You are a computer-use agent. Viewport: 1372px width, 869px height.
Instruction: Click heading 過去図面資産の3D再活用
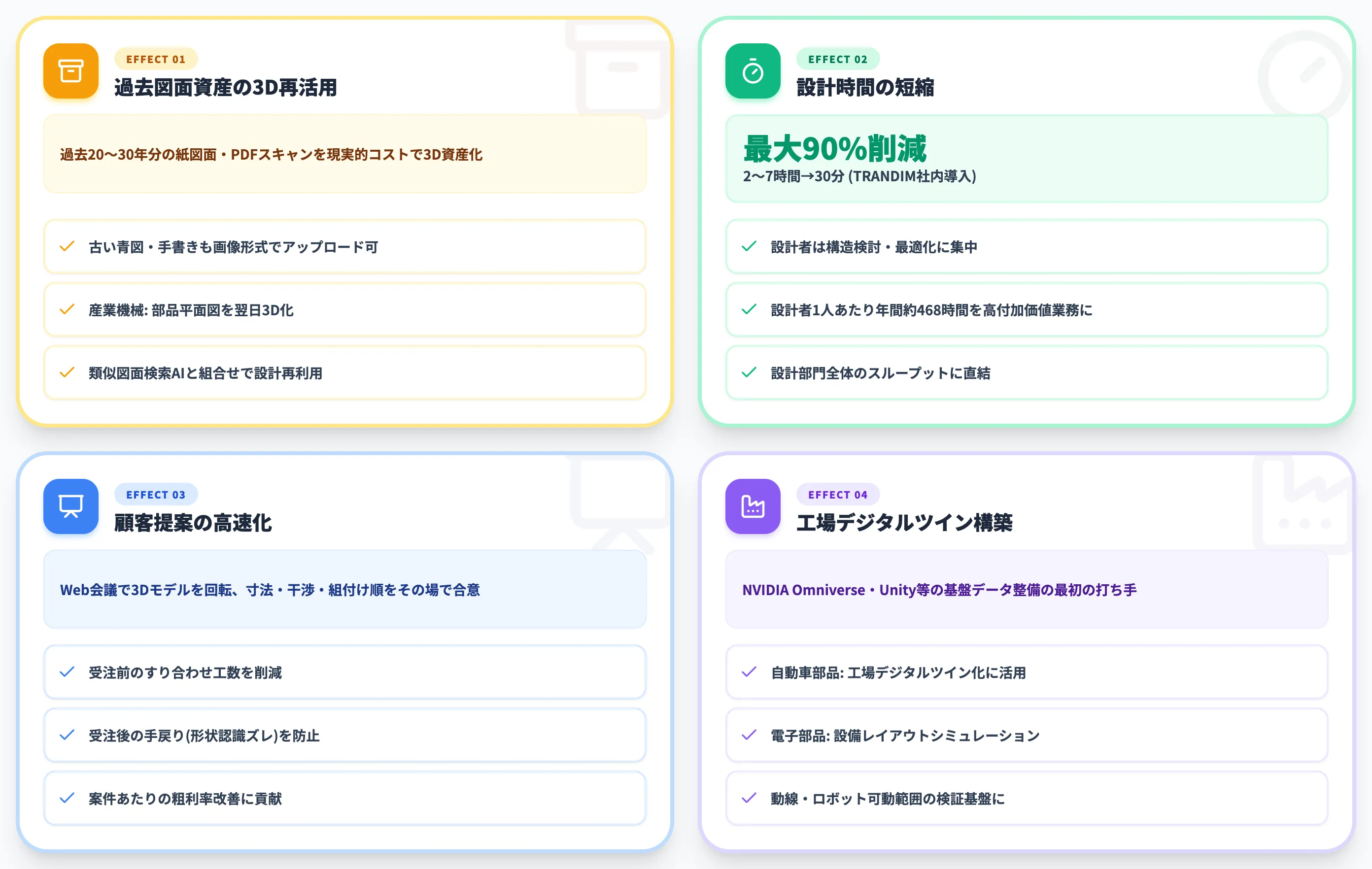pyautogui.click(x=226, y=88)
